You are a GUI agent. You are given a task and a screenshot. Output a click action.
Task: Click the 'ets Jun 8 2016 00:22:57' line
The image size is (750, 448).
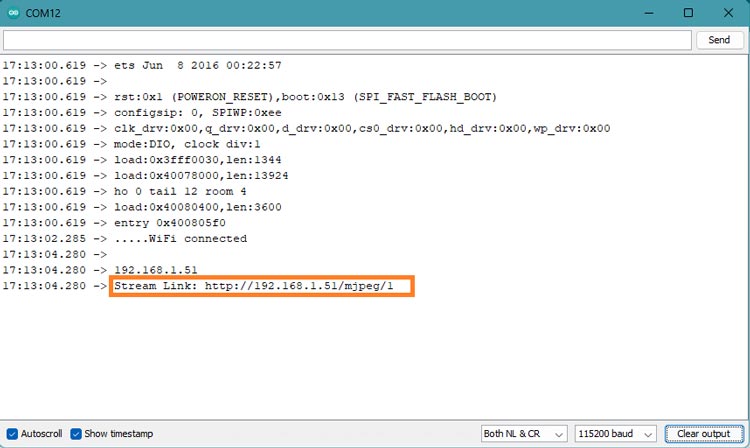198,65
